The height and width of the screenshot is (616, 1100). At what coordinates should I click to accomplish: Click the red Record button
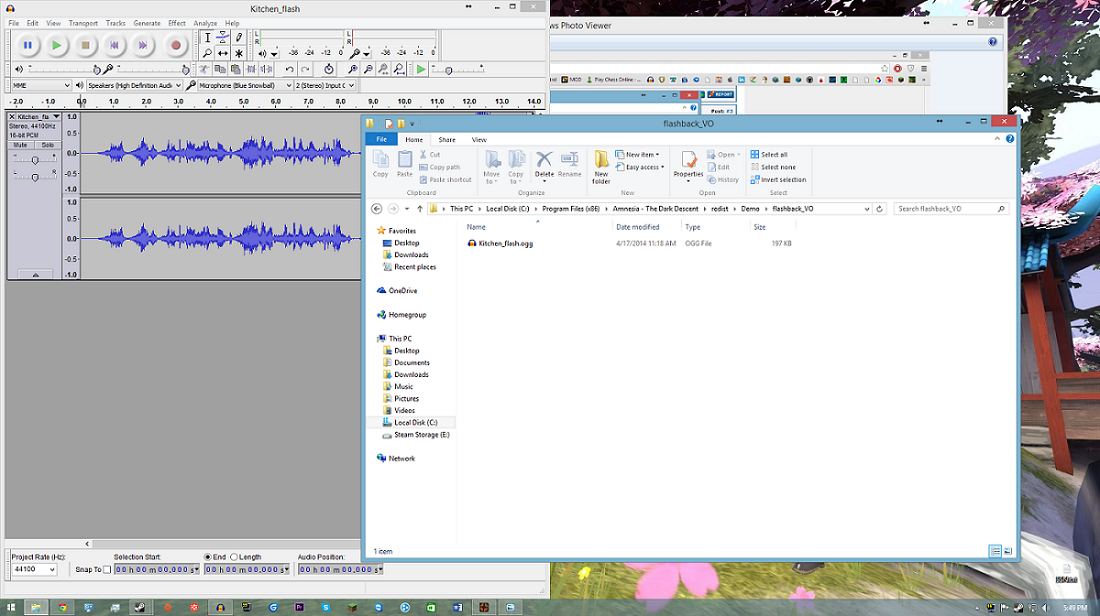coord(175,45)
